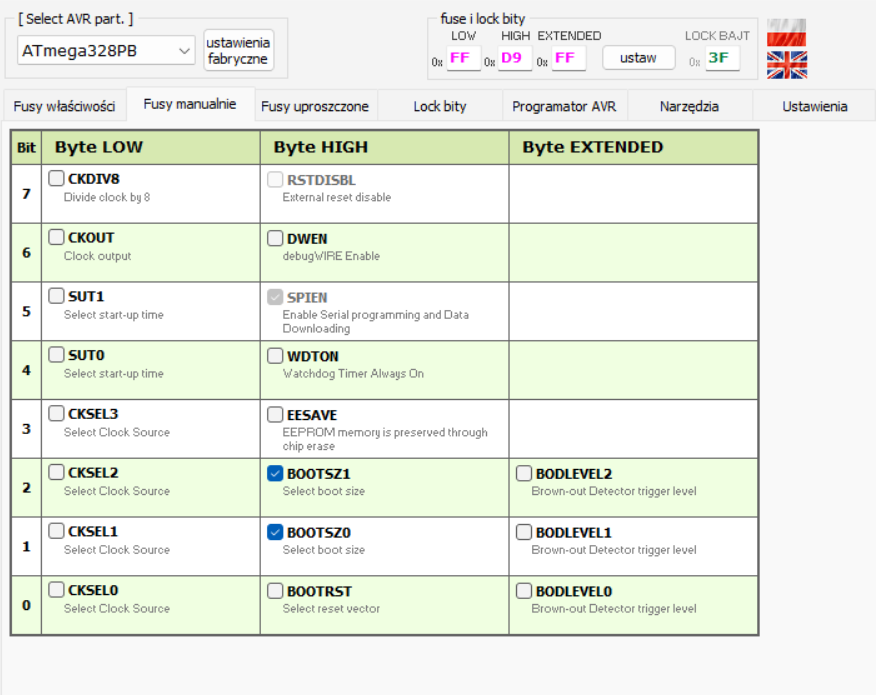This screenshot has height=695, width=876.
Task: Select the Fusy manualnie tab
Action: 190,104
